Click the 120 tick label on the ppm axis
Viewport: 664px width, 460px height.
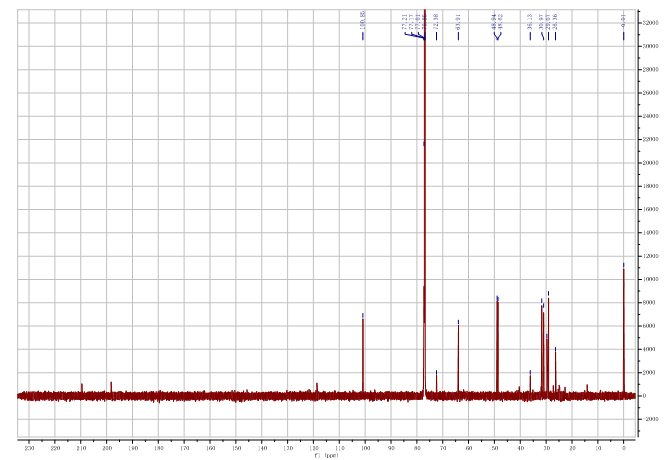tap(313, 448)
